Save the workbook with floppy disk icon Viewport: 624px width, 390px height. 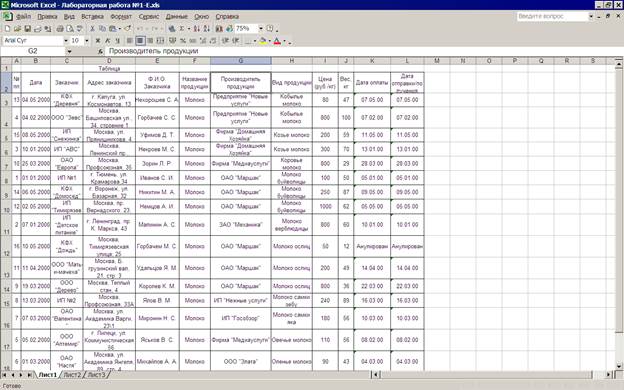(x=27, y=29)
